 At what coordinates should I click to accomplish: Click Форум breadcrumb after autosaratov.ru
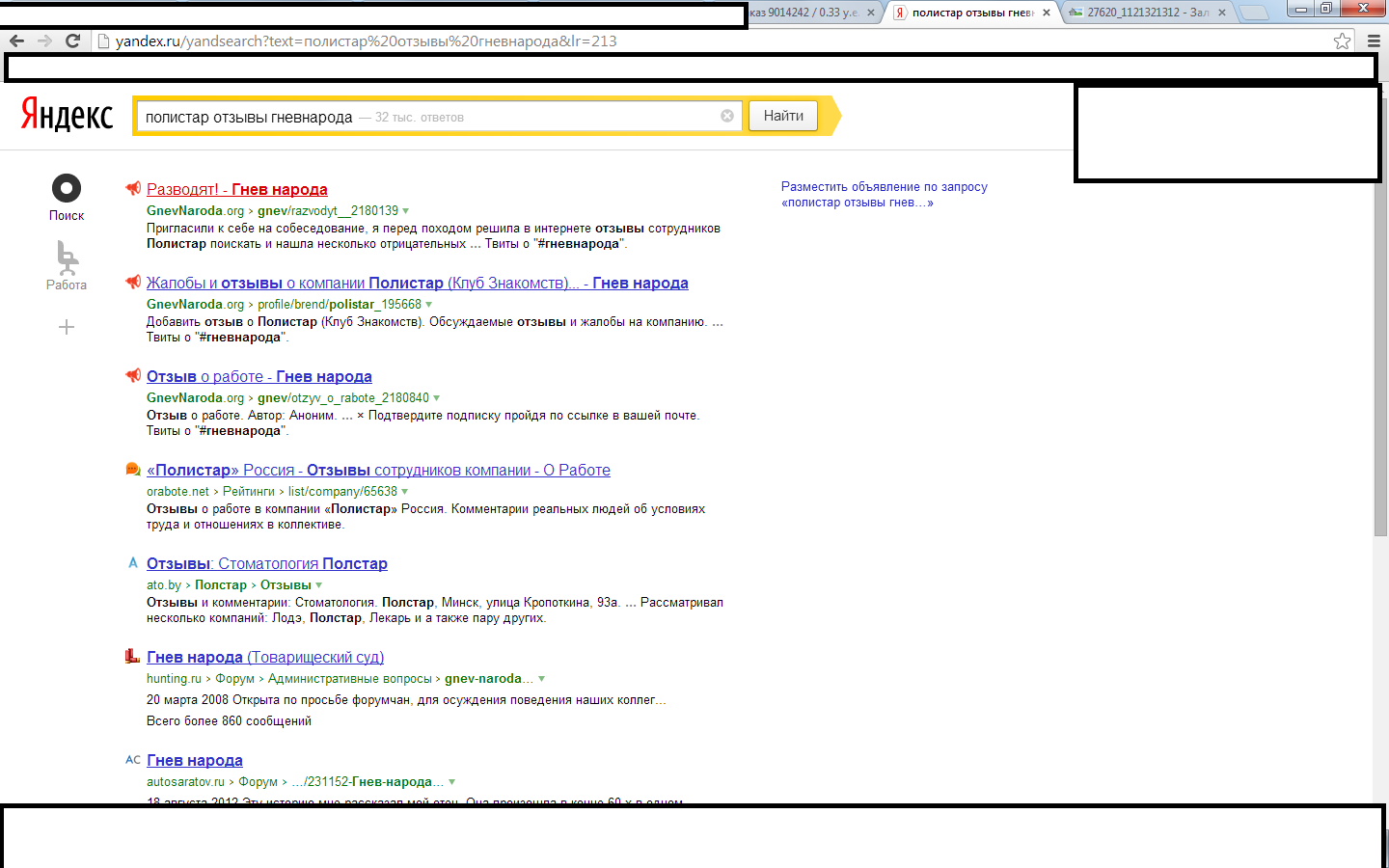pyautogui.click(x=258, y=781)
